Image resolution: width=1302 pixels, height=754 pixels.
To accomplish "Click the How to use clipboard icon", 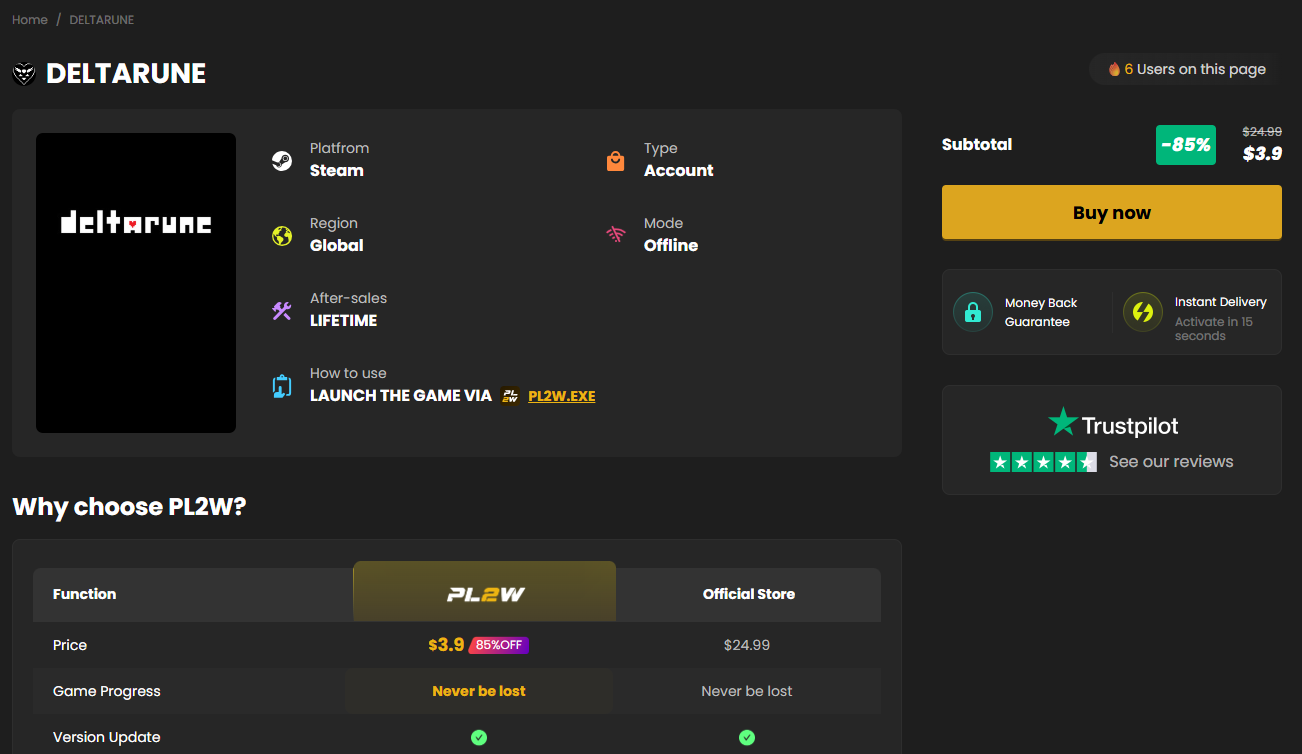I will (x=282, y=386).
